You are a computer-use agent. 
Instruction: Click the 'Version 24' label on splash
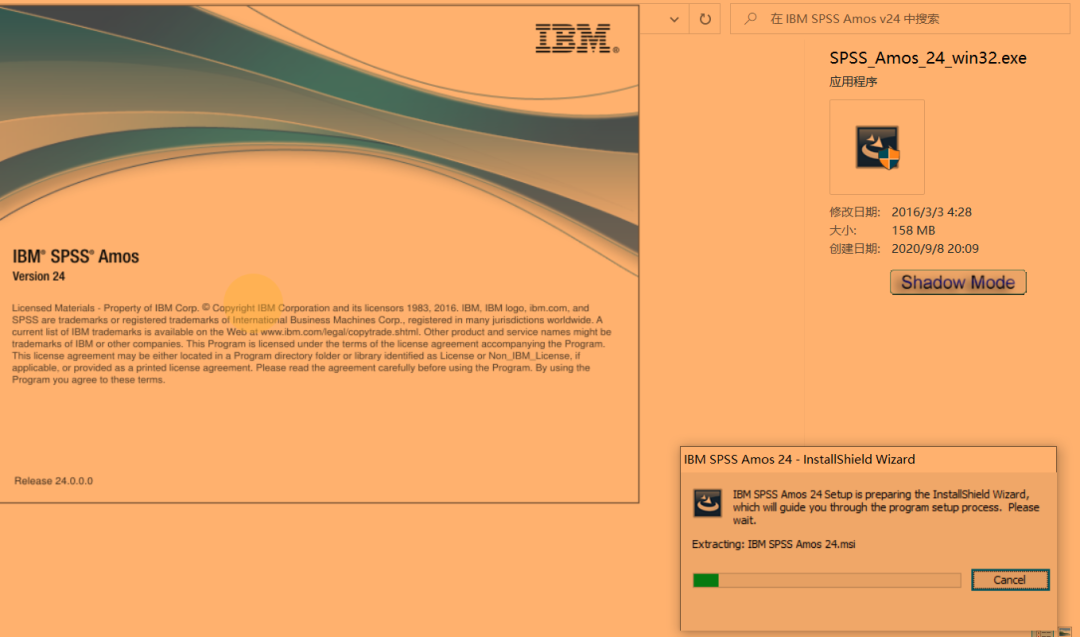(x=39, y=276)
